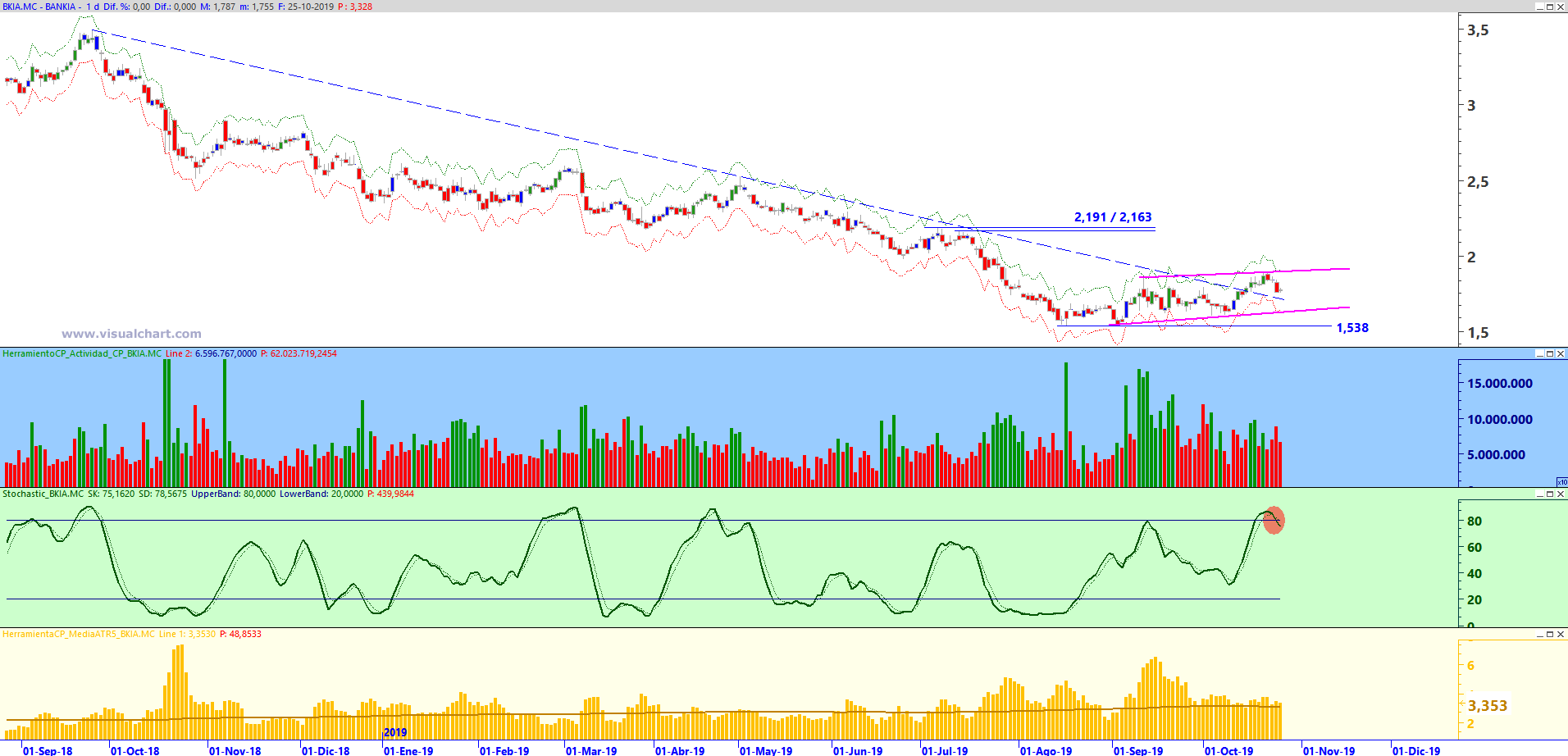Click the "01-Oct-19" date label
The image size is (1568, 756).
(1229, 750)
